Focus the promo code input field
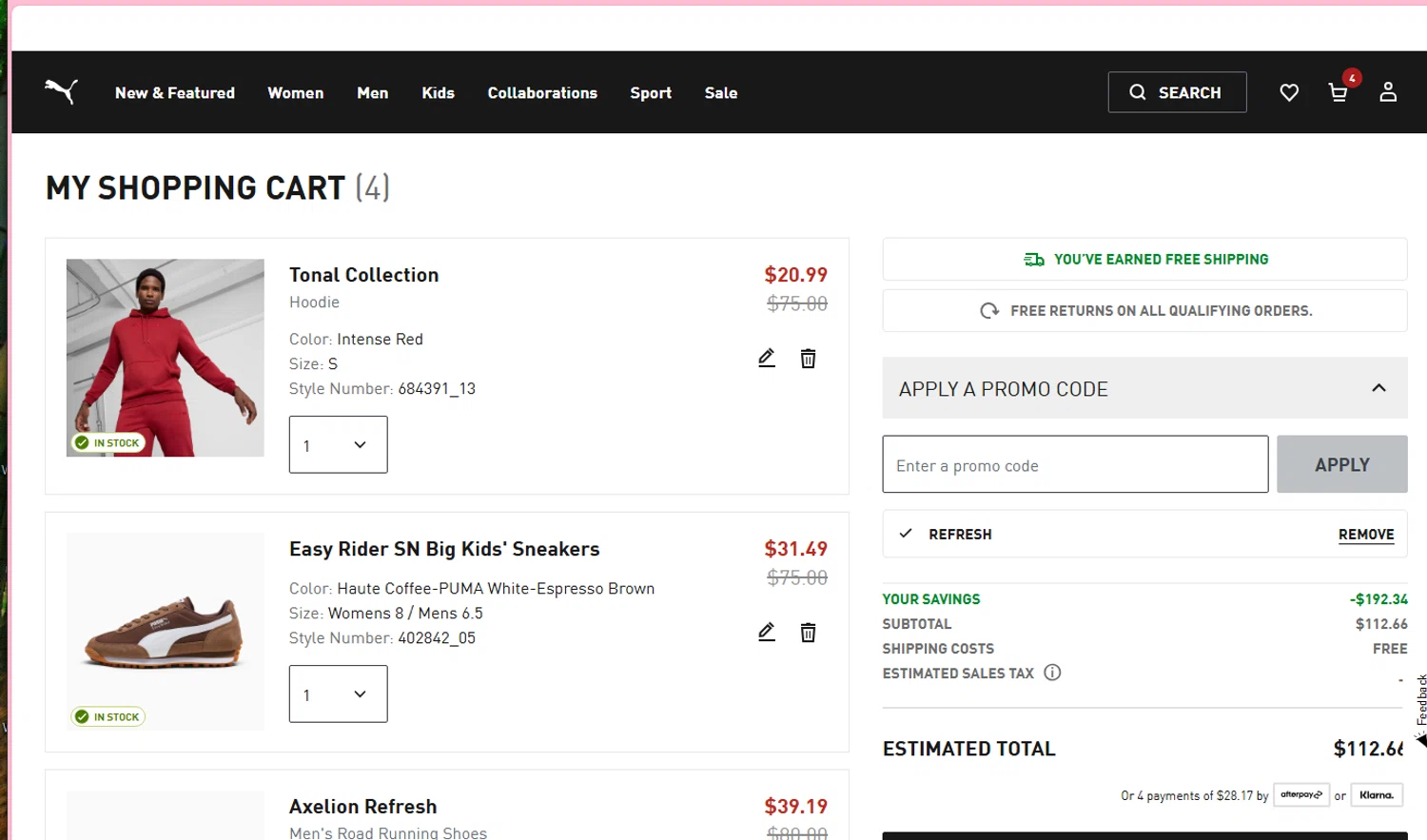 click(1075, 464)
